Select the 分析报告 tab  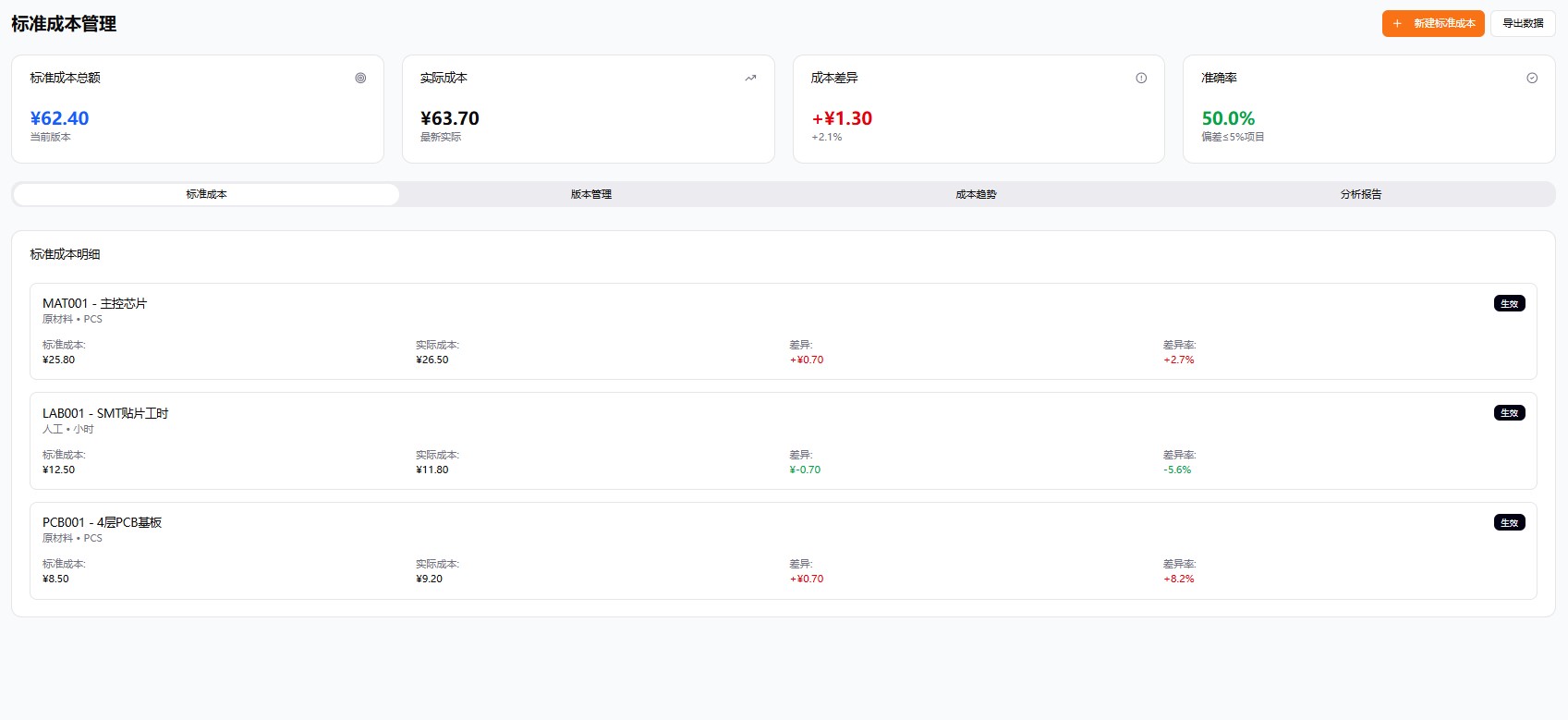pyautogui.click(x=1361, y=194)
